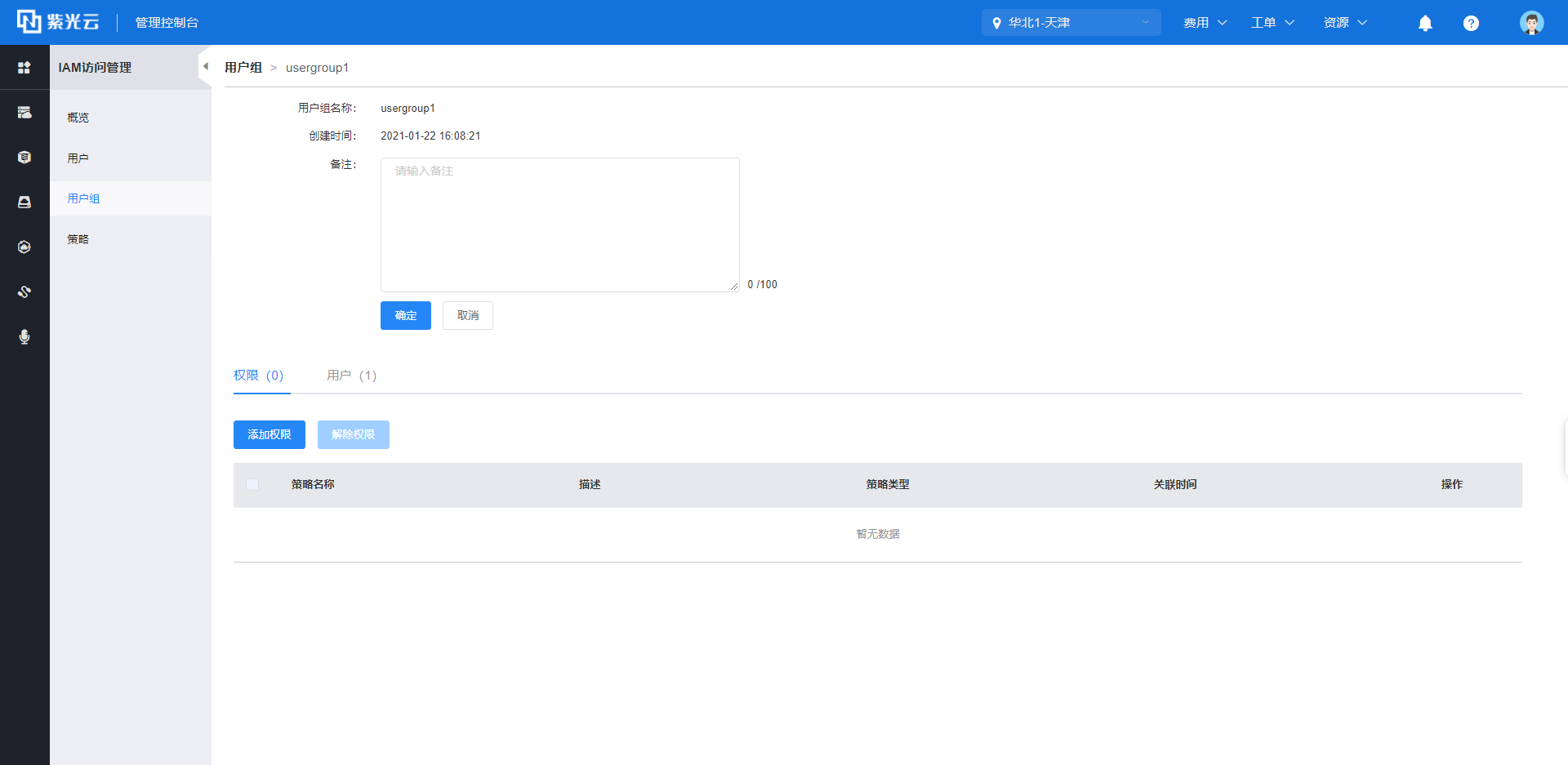1568x765 pixels.
Task: Expand the 费用 dropdown menu
Action: [x=1205, y=23]
